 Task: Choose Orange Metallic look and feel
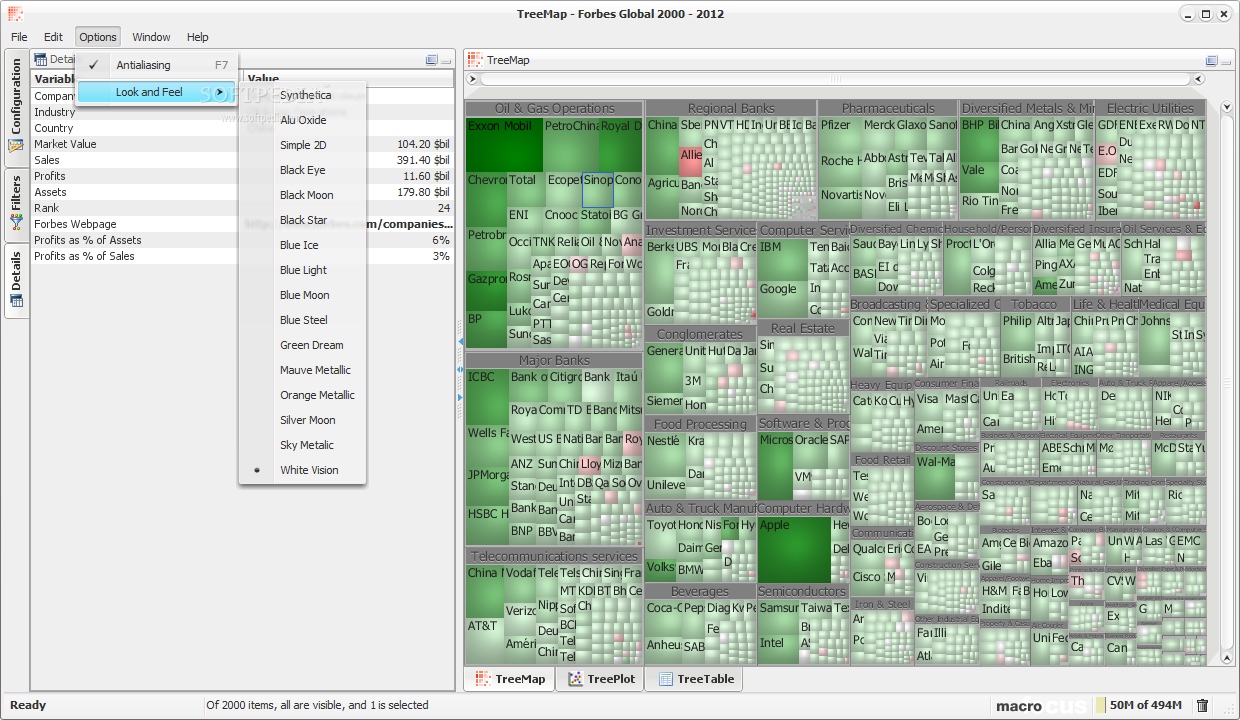click(x=302, y=395)
